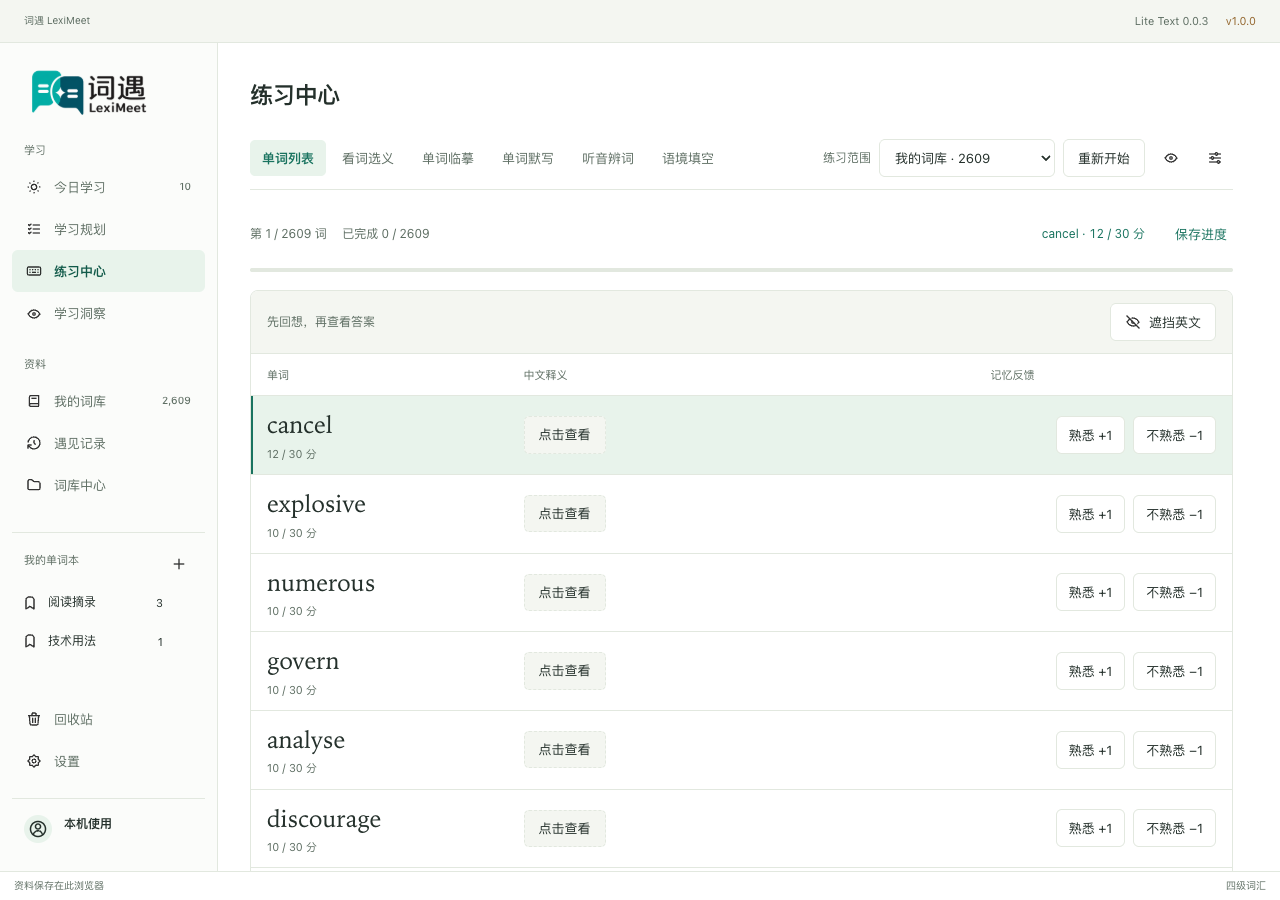Click the 第 1 / 2609 词 counter
The width and height of the screenshot is (1280, 900).
click(288, 234)
